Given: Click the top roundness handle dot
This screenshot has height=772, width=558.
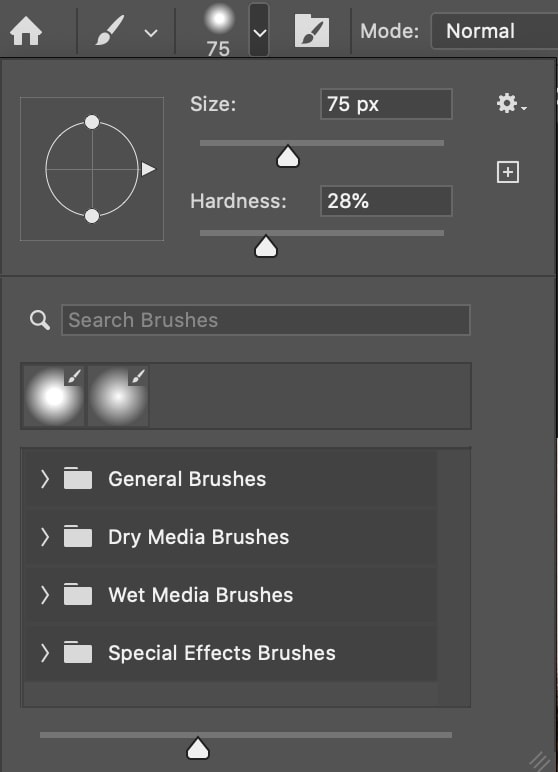Looking at the screenshot, I should 92,122.
